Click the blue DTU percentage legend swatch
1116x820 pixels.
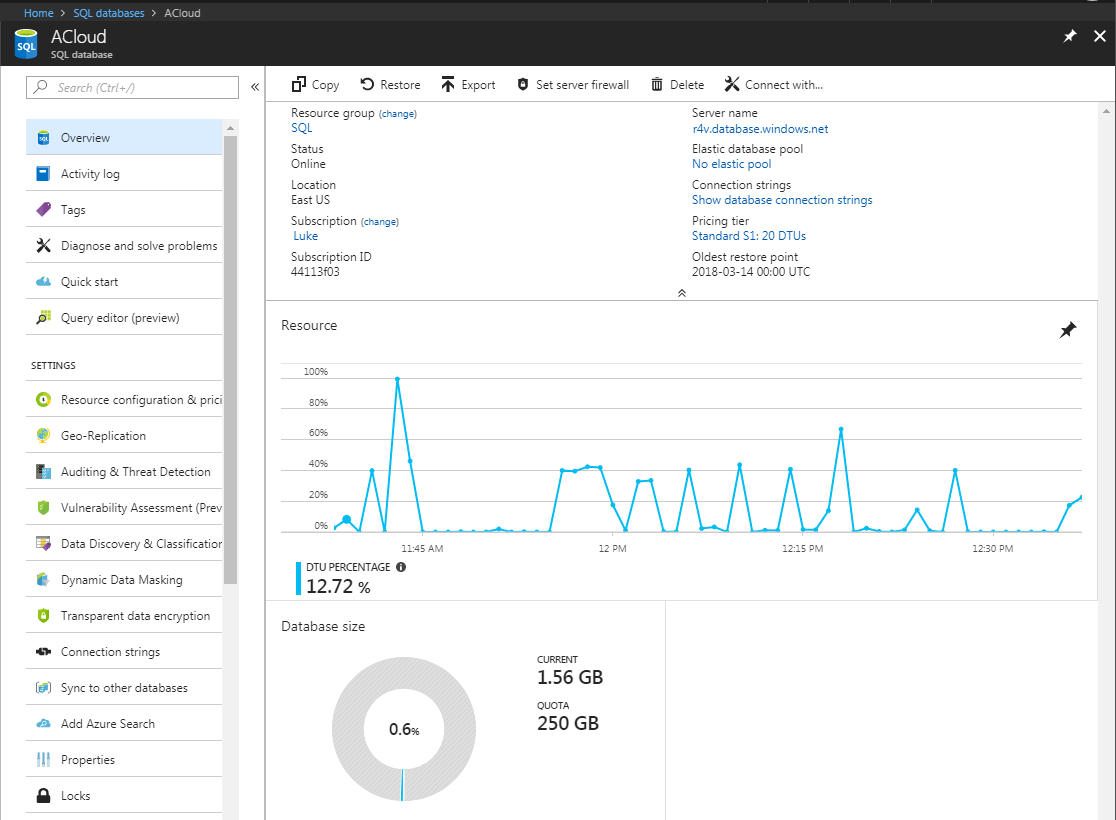point(298,578)
